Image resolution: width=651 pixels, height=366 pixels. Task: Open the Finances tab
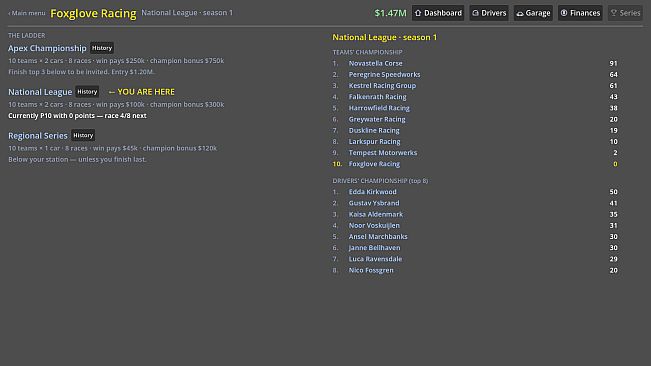click(x=580, y=13)
